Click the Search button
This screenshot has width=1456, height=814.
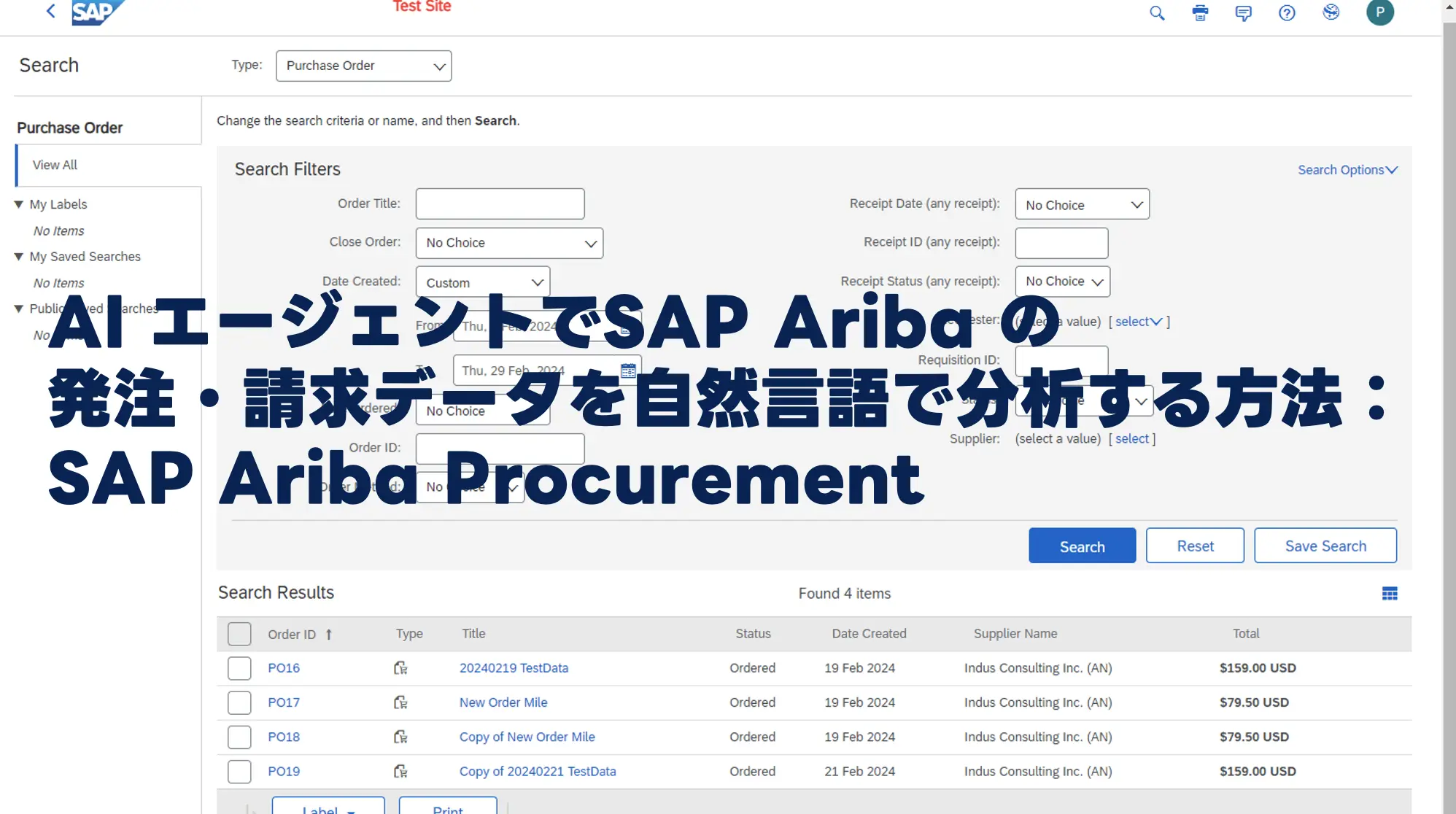pos(1082,546)
